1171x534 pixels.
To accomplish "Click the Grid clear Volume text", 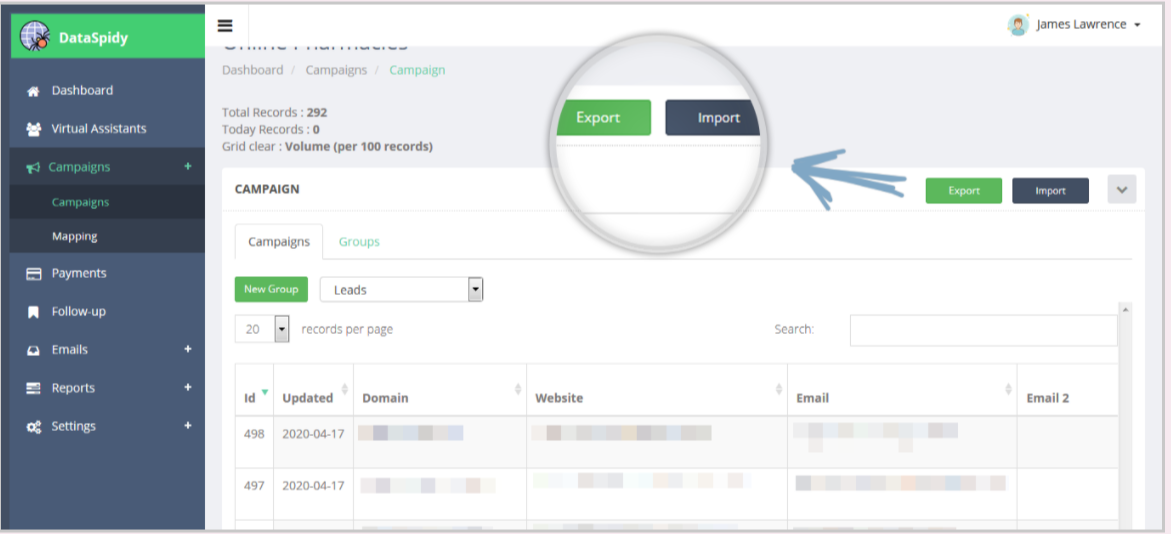I will click(327, 146).
